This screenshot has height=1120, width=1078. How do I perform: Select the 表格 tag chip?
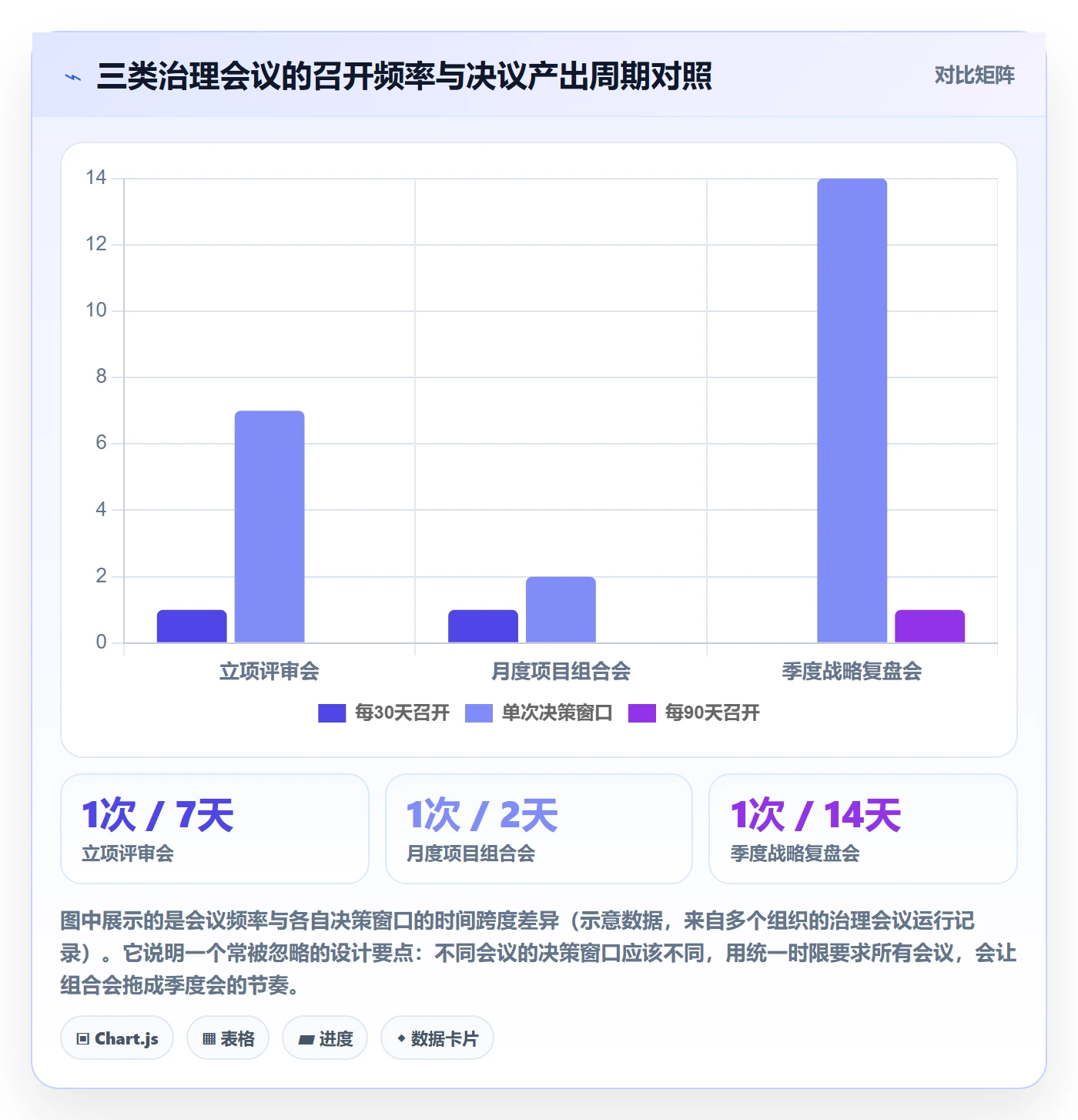pos(228,1038)
